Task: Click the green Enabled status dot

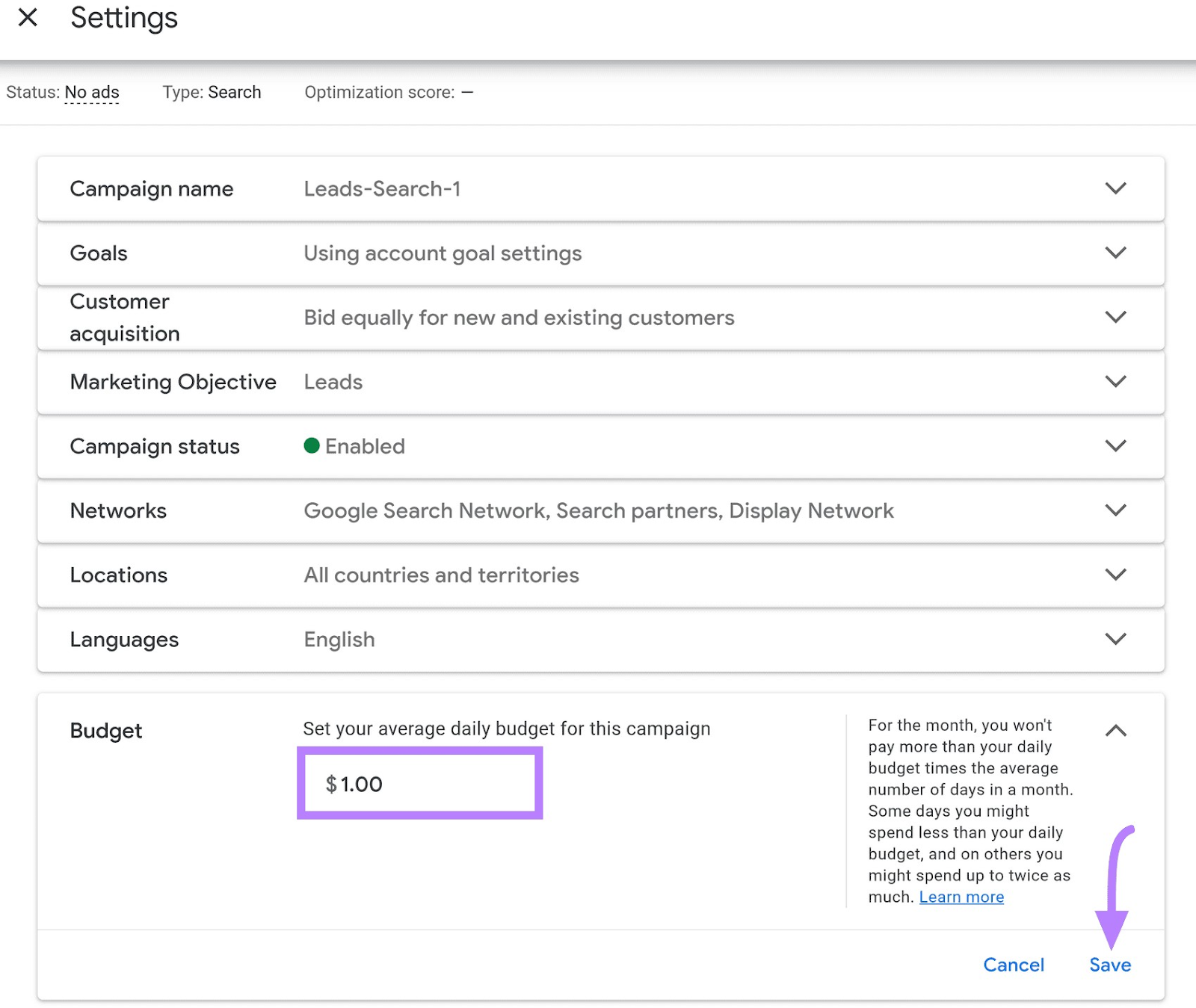Action: point(312,446)
